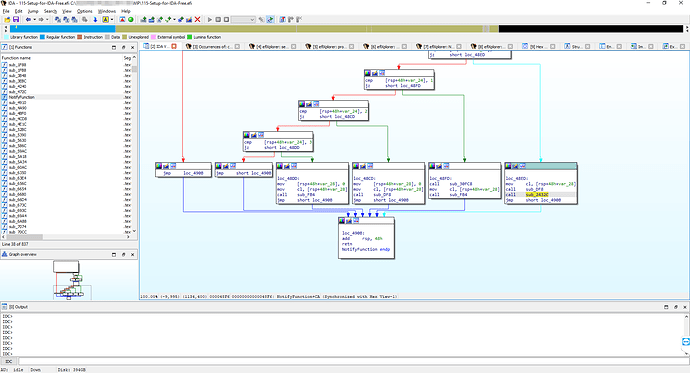Screen dimensions: 690x373
Task: Open the dropdown next to forward arrow
Action: [47, 19]
